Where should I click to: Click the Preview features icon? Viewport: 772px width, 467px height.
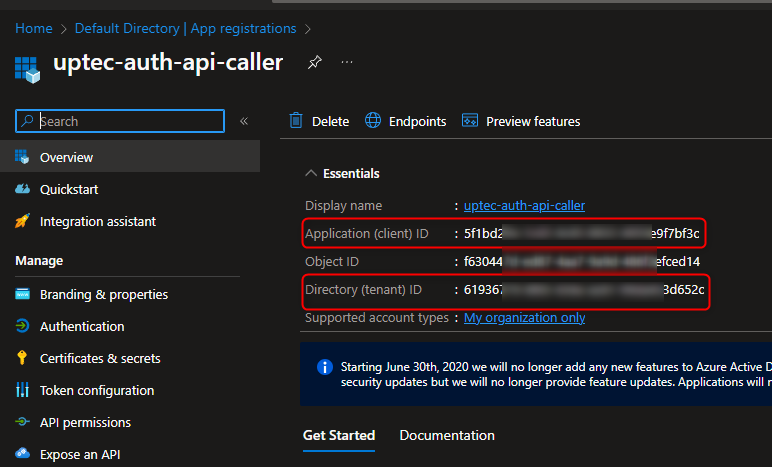[x=470, y=121]
